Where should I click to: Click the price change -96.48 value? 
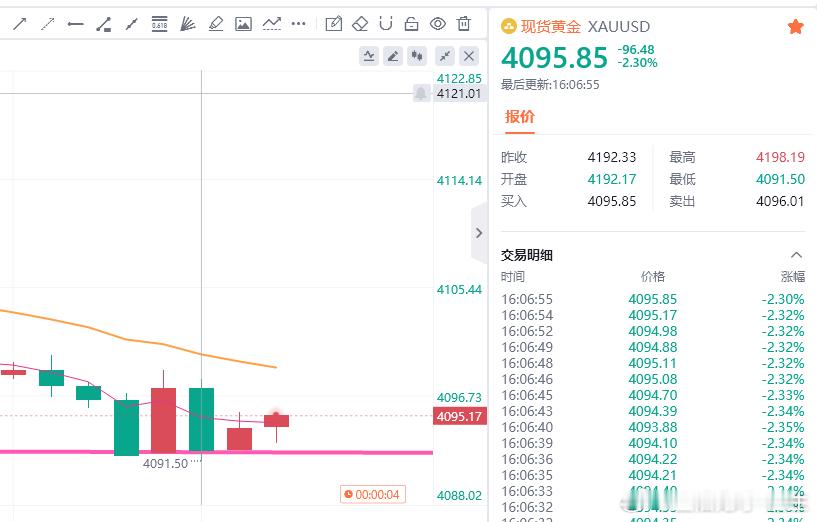(636, 49)
